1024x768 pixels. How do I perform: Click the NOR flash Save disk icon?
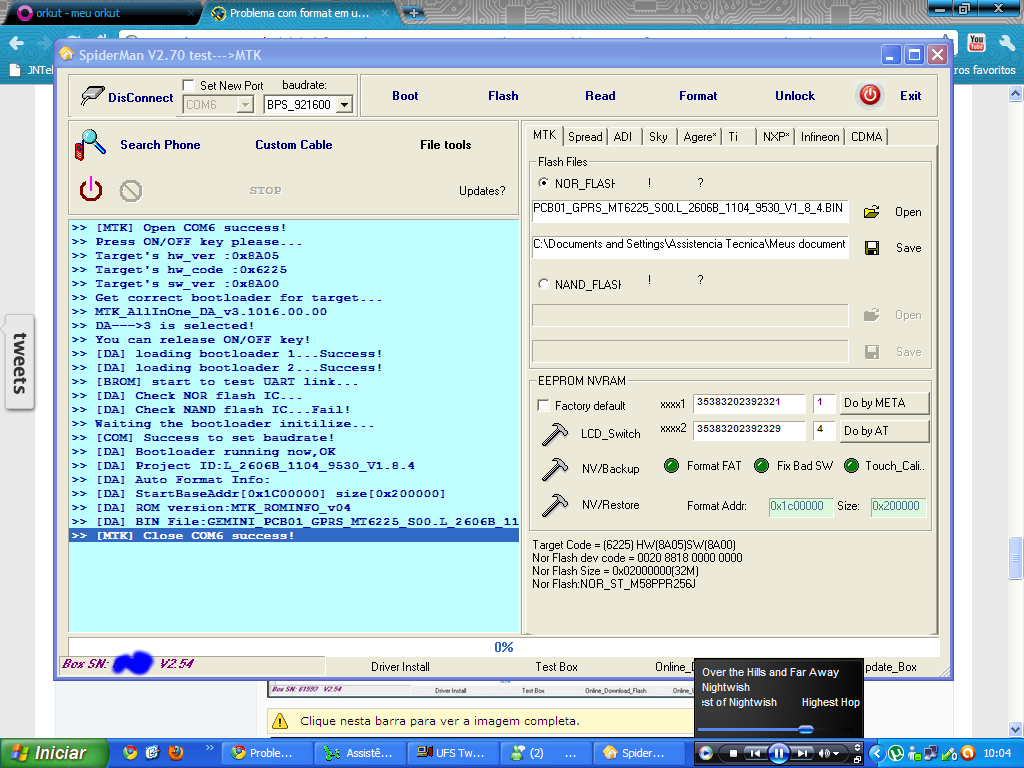872,248
